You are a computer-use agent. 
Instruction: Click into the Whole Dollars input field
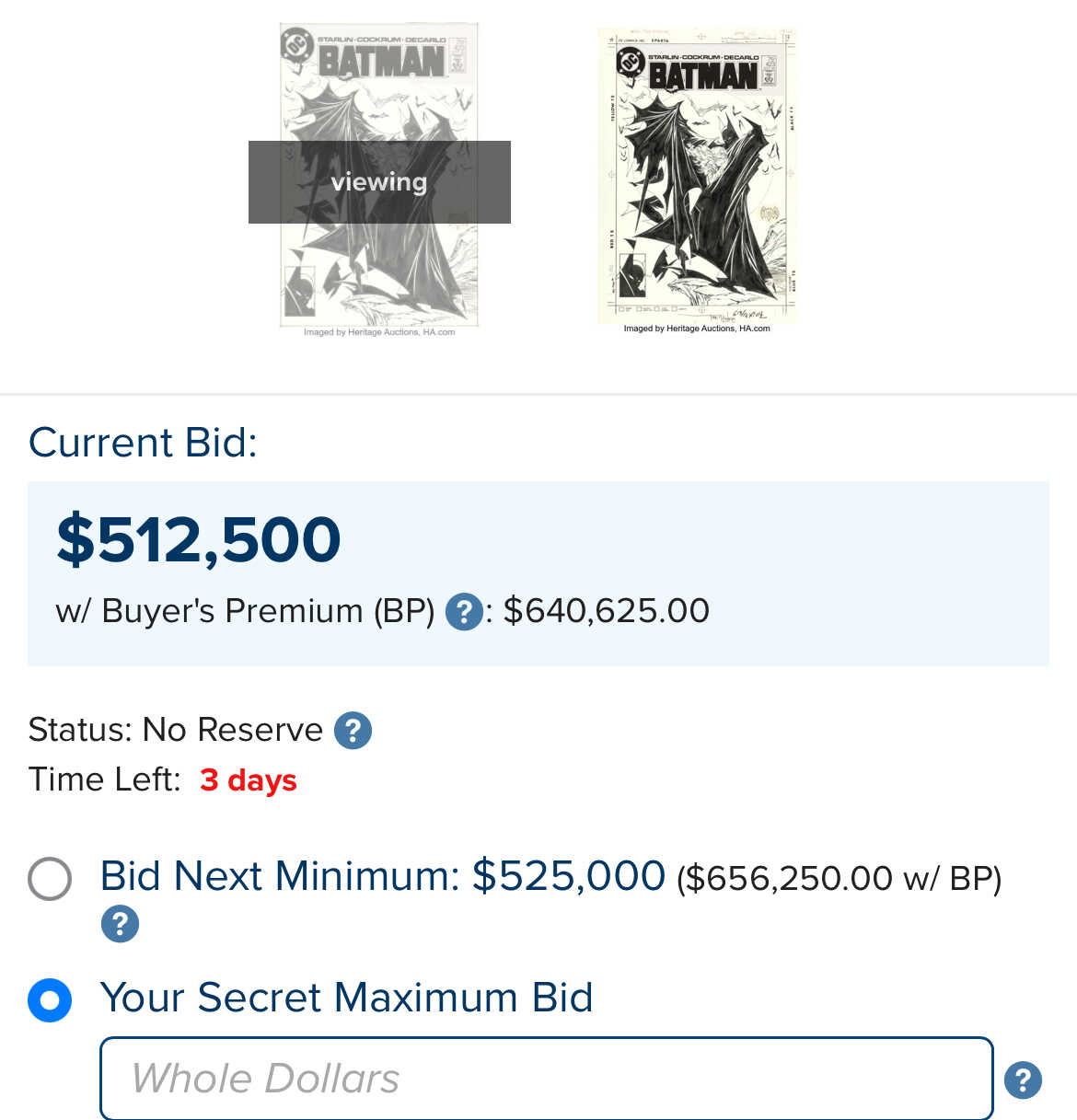coord(546,1079)
